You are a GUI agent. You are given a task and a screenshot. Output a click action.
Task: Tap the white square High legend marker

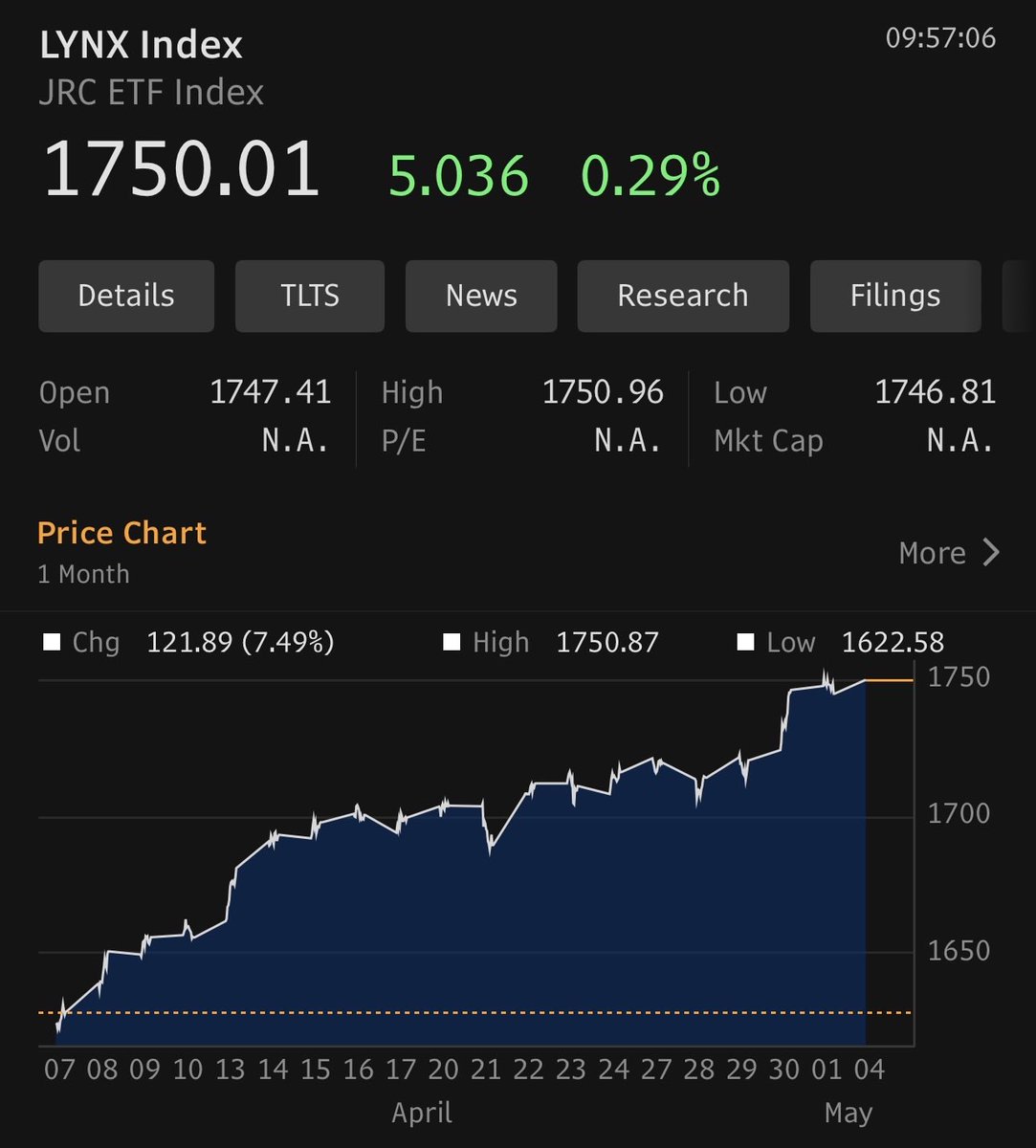452,642
